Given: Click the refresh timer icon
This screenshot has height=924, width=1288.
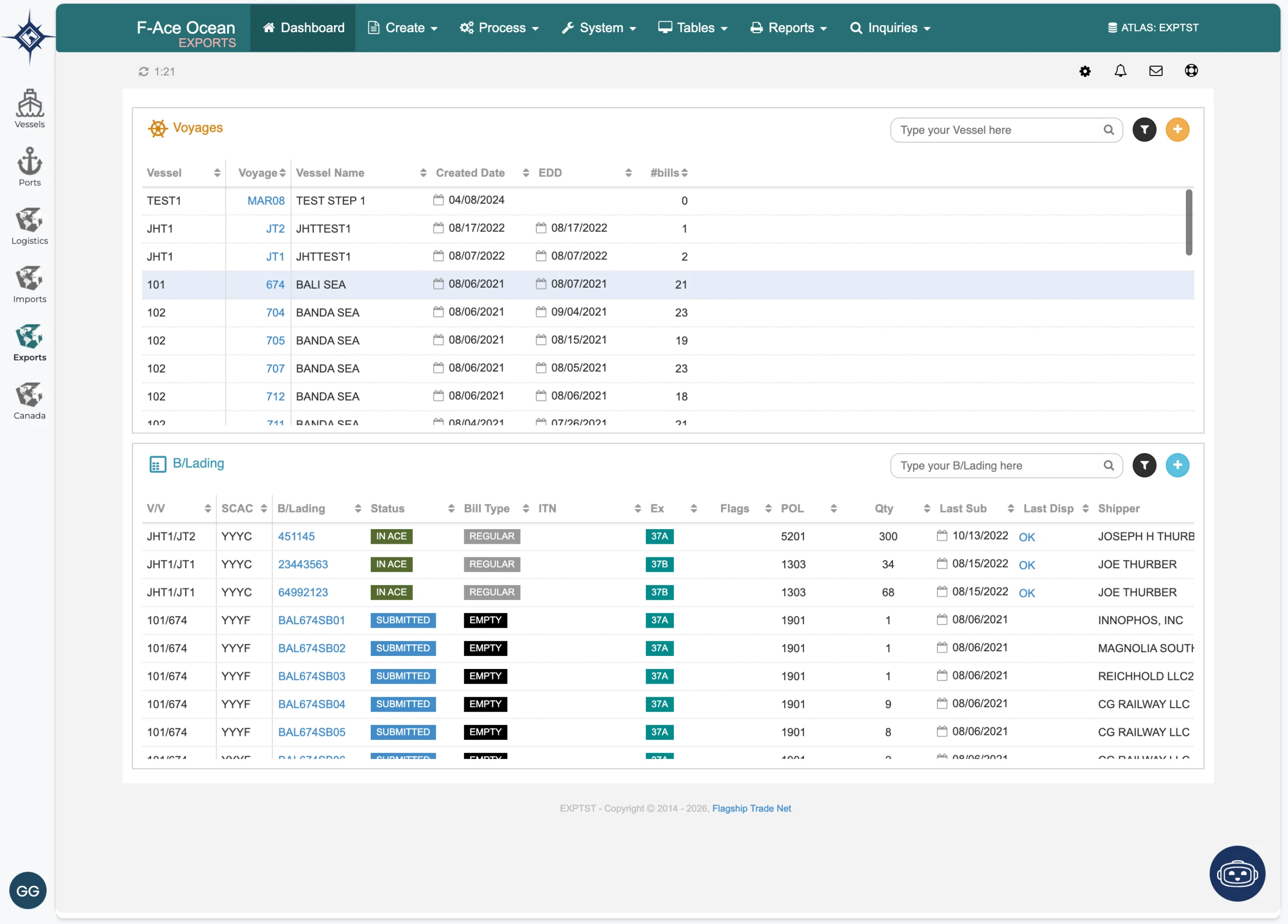Looking at the screenshot, I should pos(144,71).
